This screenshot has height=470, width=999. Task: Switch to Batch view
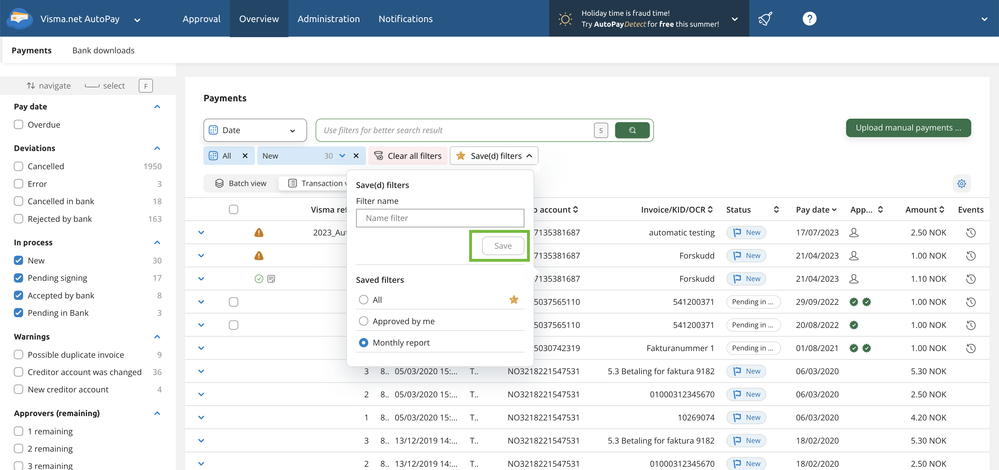(x=240, y=184)
